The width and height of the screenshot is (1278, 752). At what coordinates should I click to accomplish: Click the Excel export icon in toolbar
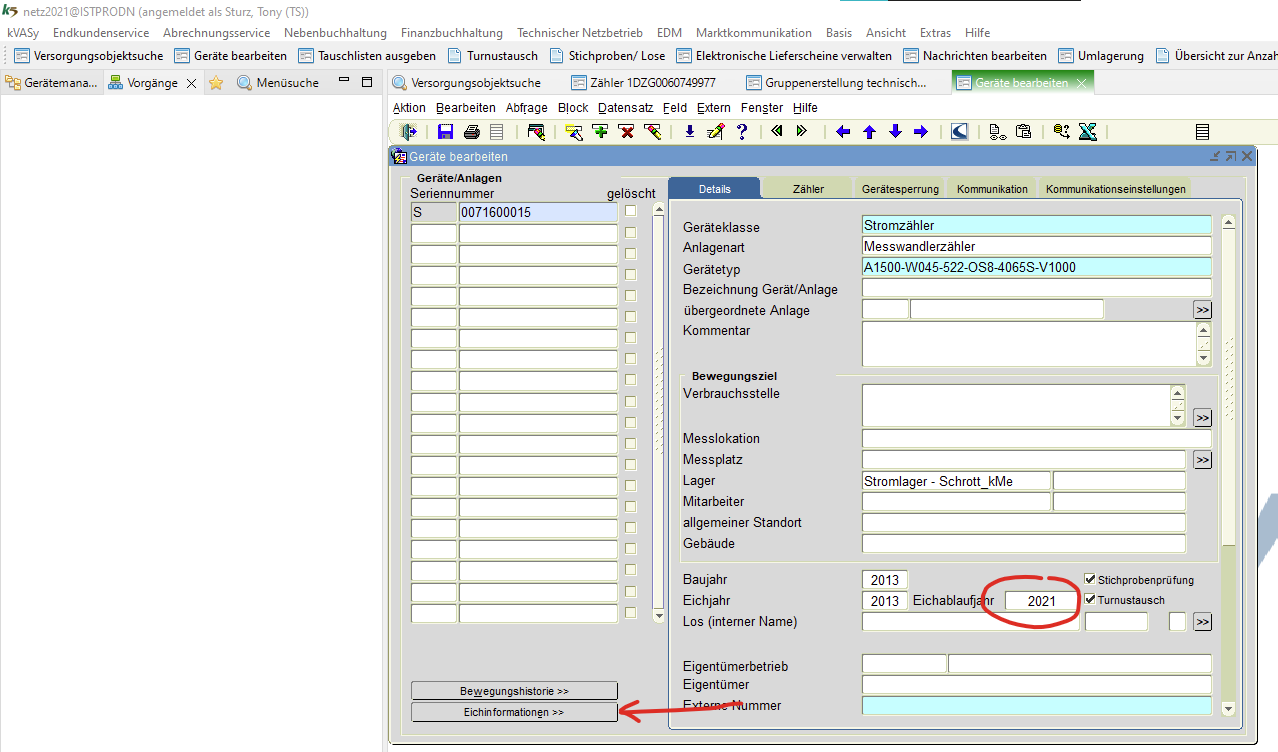click(1088, 132)
